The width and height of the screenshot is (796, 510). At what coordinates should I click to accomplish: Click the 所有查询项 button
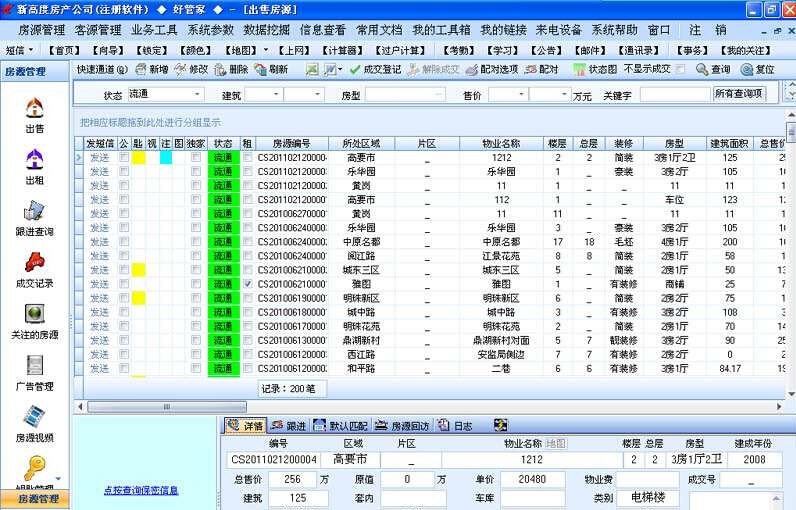(x=739, y=93)
